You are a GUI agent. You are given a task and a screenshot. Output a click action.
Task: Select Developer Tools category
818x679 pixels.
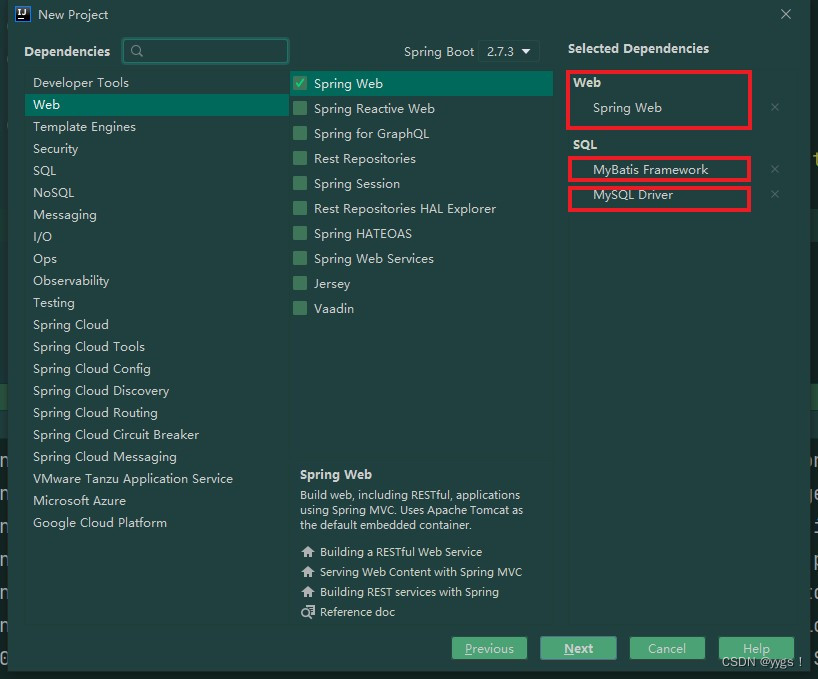157,82
